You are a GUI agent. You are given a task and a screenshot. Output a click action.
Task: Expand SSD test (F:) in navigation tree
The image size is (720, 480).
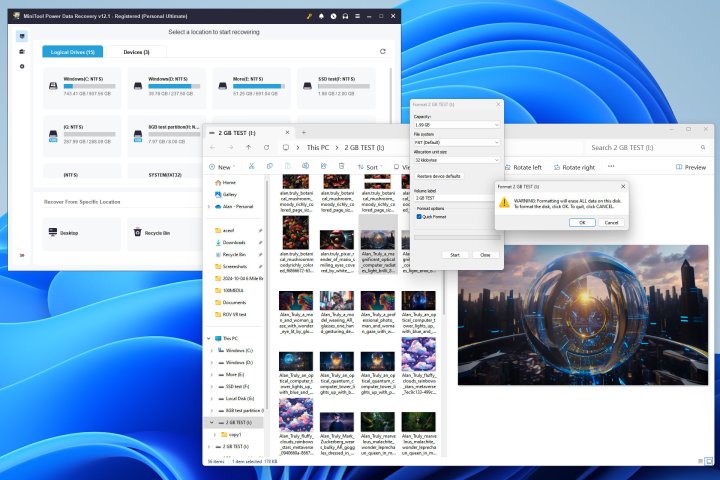tap(212, 387)
